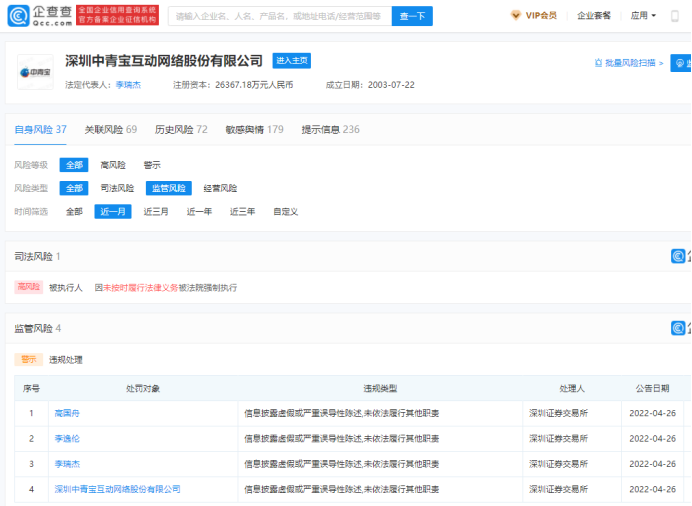Select 经营风险 risk type filter
This screenshot has width=692, height=506.
220,188
